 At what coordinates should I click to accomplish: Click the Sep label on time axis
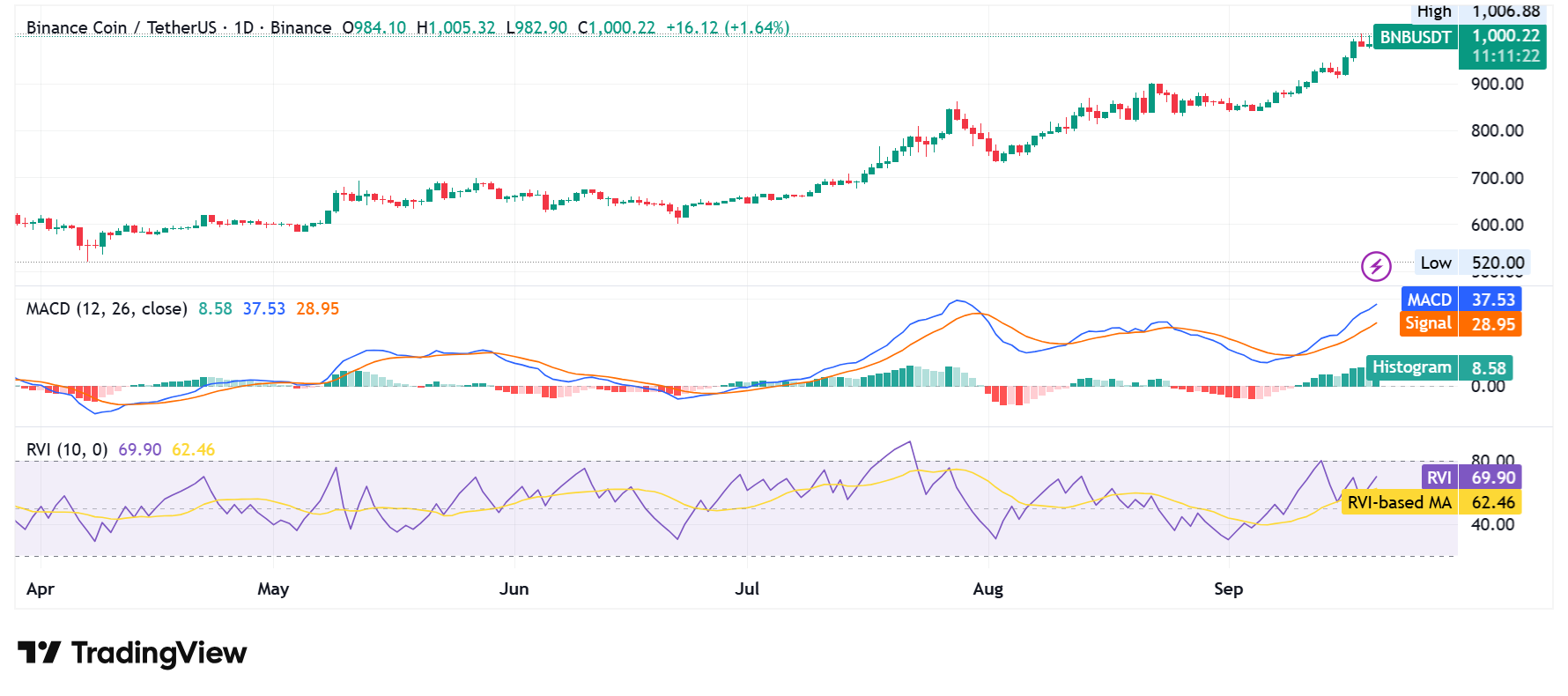pos(1229,589)
